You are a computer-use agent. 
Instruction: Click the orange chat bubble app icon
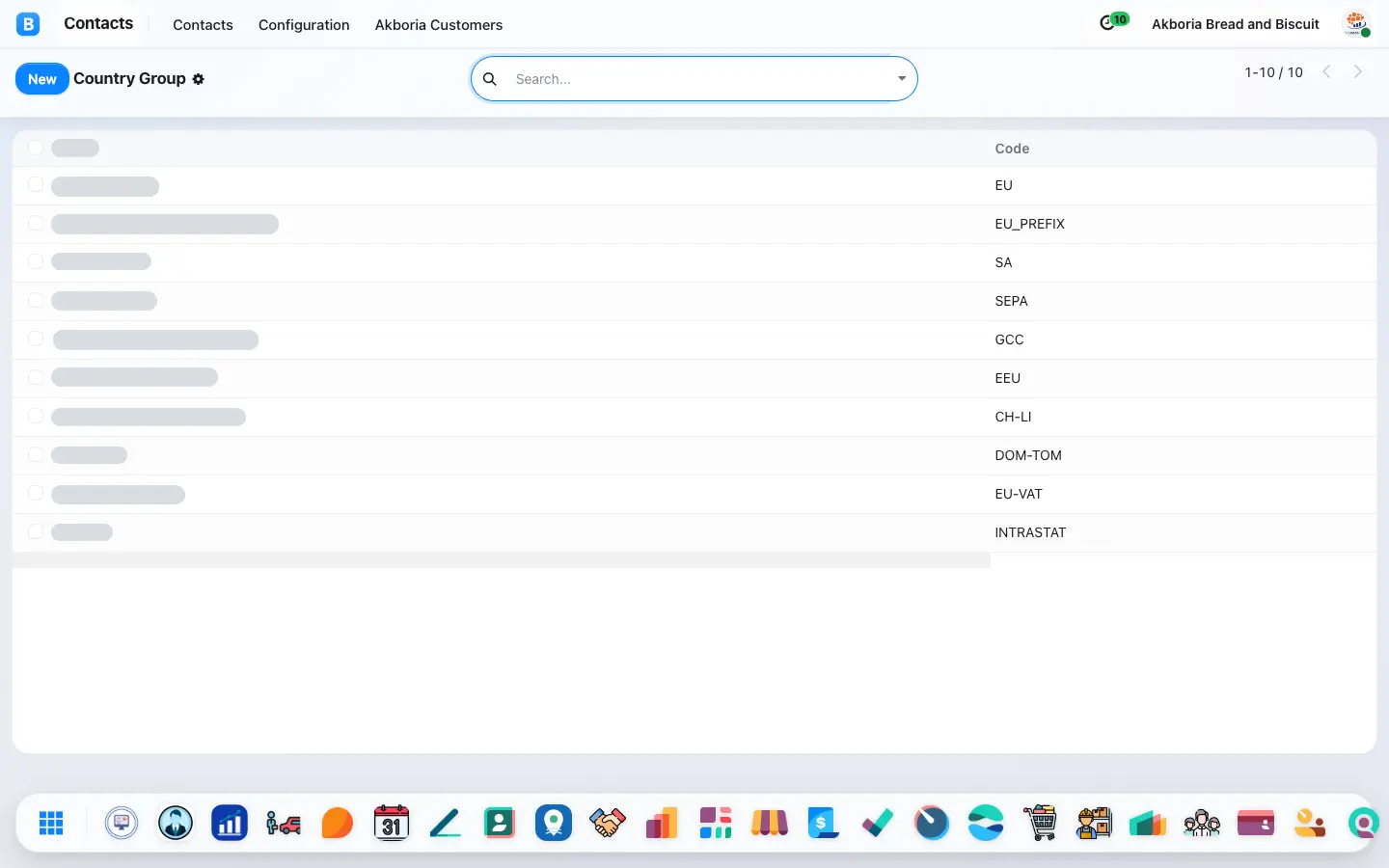pyautogui.click(x=338, y=823)
